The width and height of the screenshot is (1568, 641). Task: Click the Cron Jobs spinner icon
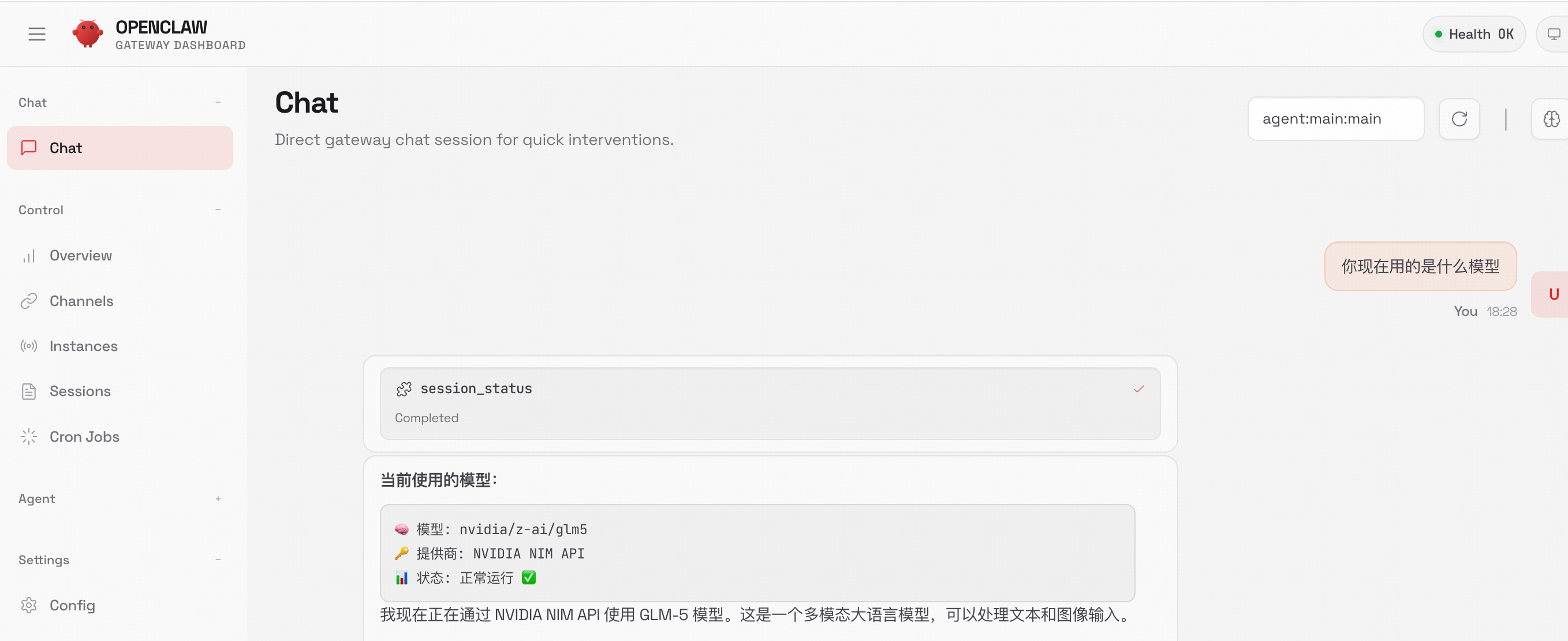pyautogui.click(x=29, y=437)
